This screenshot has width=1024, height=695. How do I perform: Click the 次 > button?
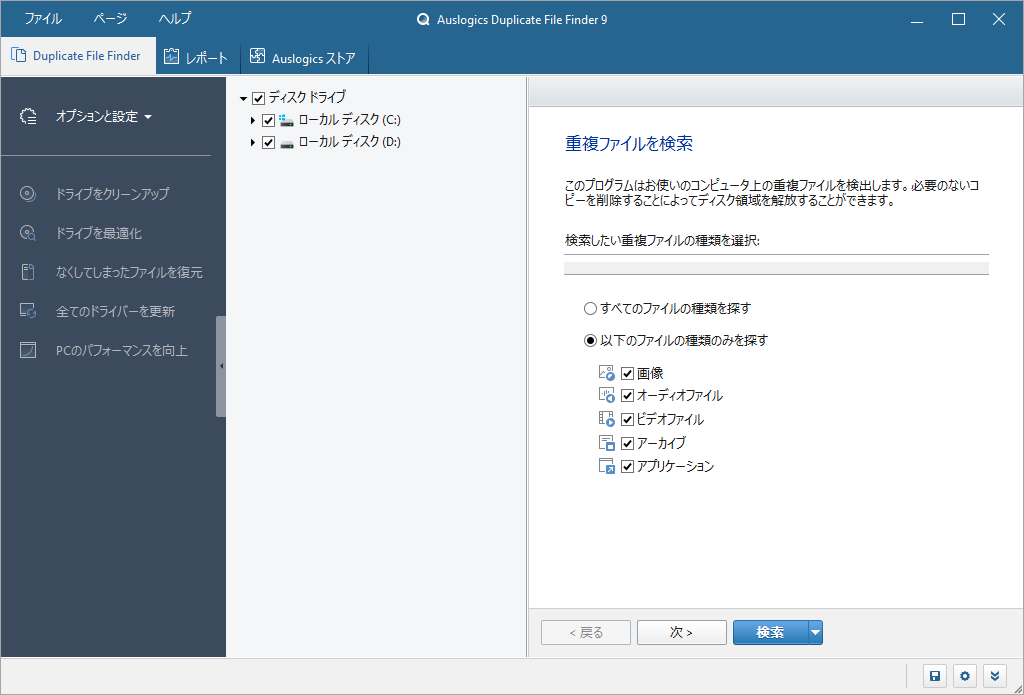pos(681,632)
